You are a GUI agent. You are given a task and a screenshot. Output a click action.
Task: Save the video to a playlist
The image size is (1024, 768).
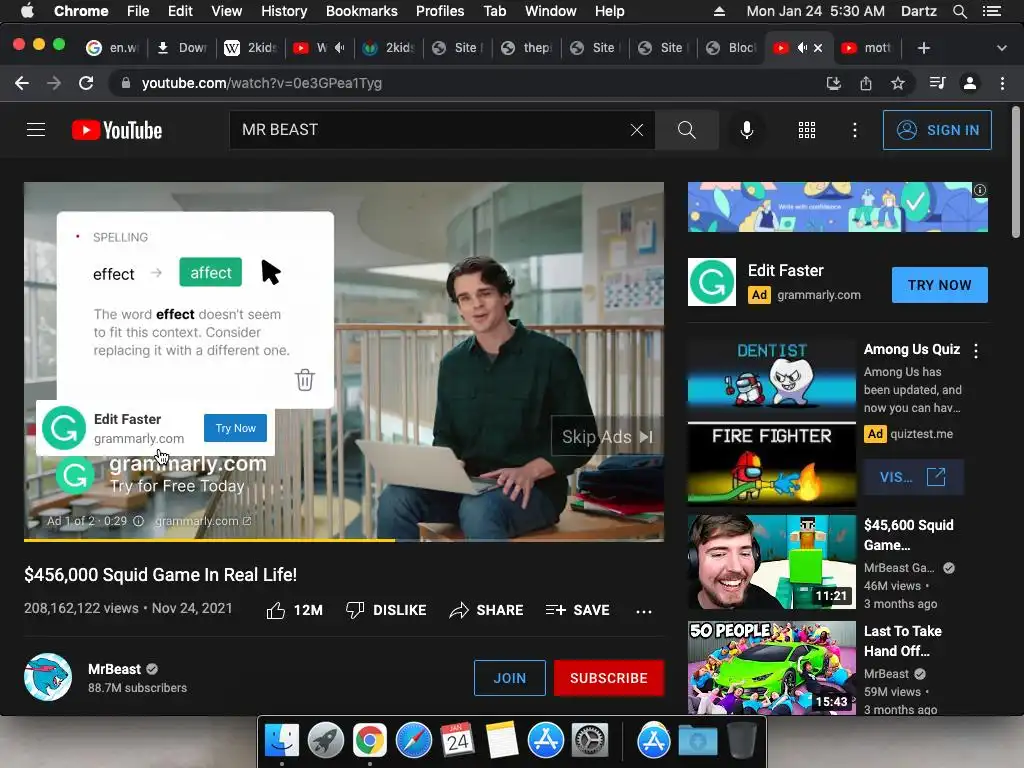pyautogui.click(x=577, y=610)
